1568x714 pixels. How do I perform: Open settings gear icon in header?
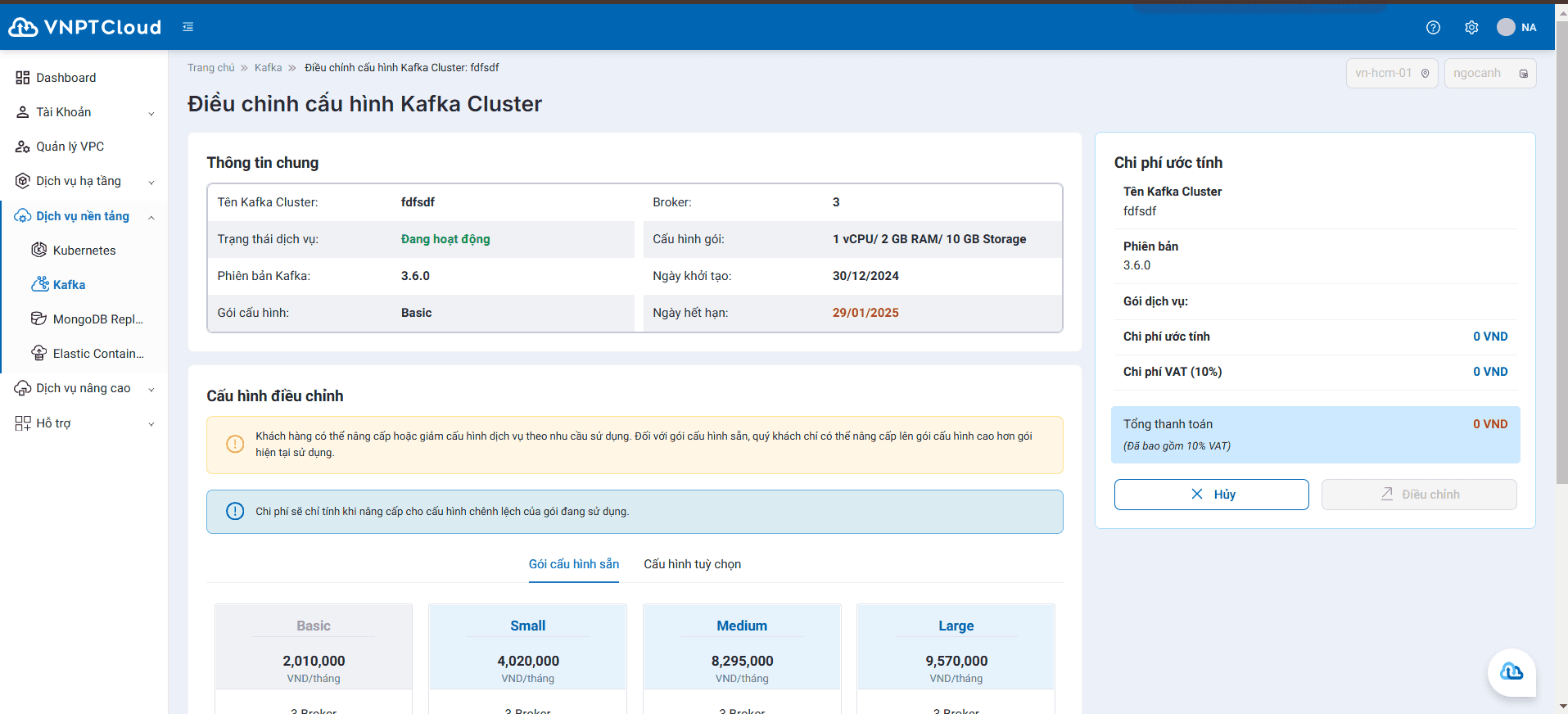click(1471, 28)
